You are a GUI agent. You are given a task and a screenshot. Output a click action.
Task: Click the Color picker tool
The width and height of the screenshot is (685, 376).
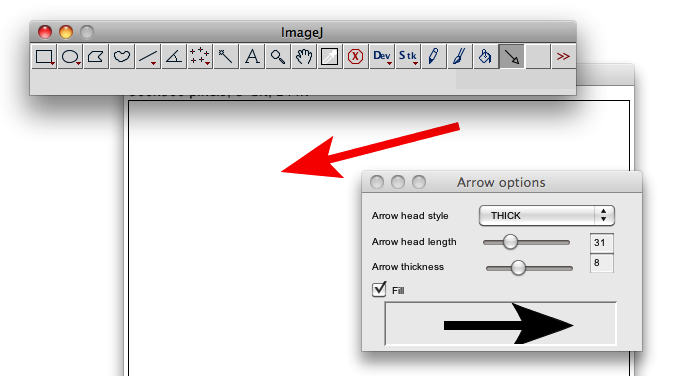(329, 56)
